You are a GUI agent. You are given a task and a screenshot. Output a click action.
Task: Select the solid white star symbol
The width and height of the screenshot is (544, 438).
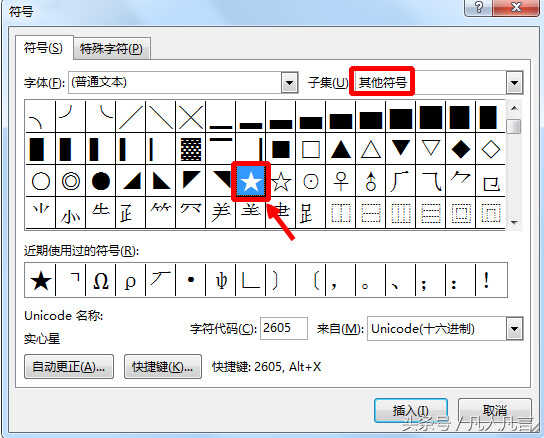251,181
